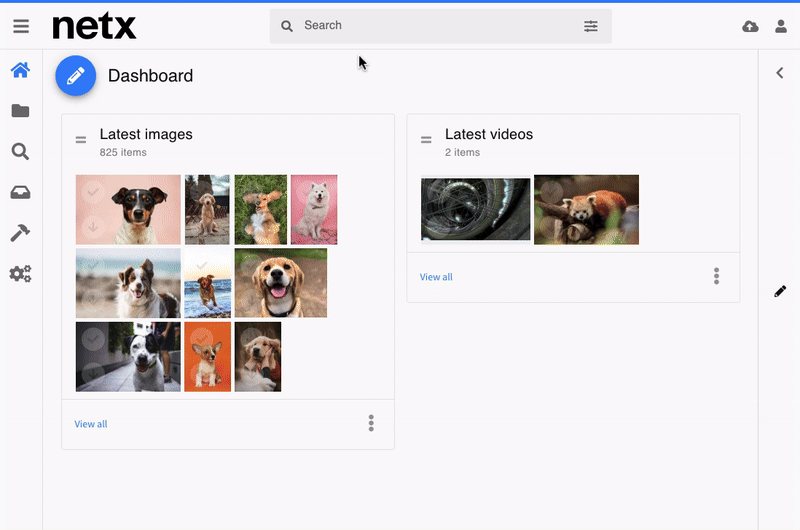
Task: Open the sidebar Search magnifier icon
Action: [x=20, y=152]
